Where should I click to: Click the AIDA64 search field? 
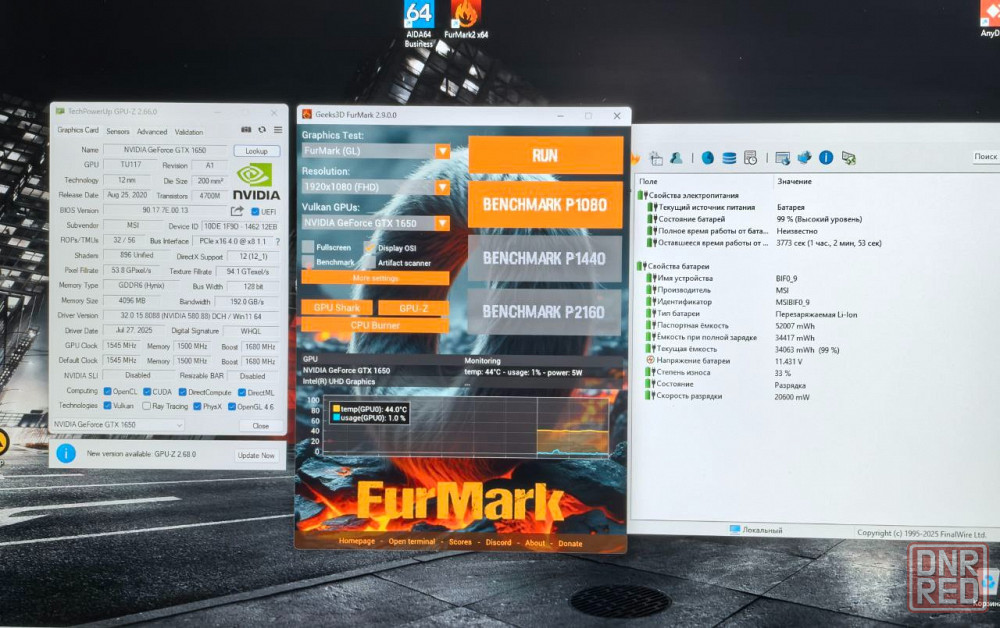[x=985, y=157]
